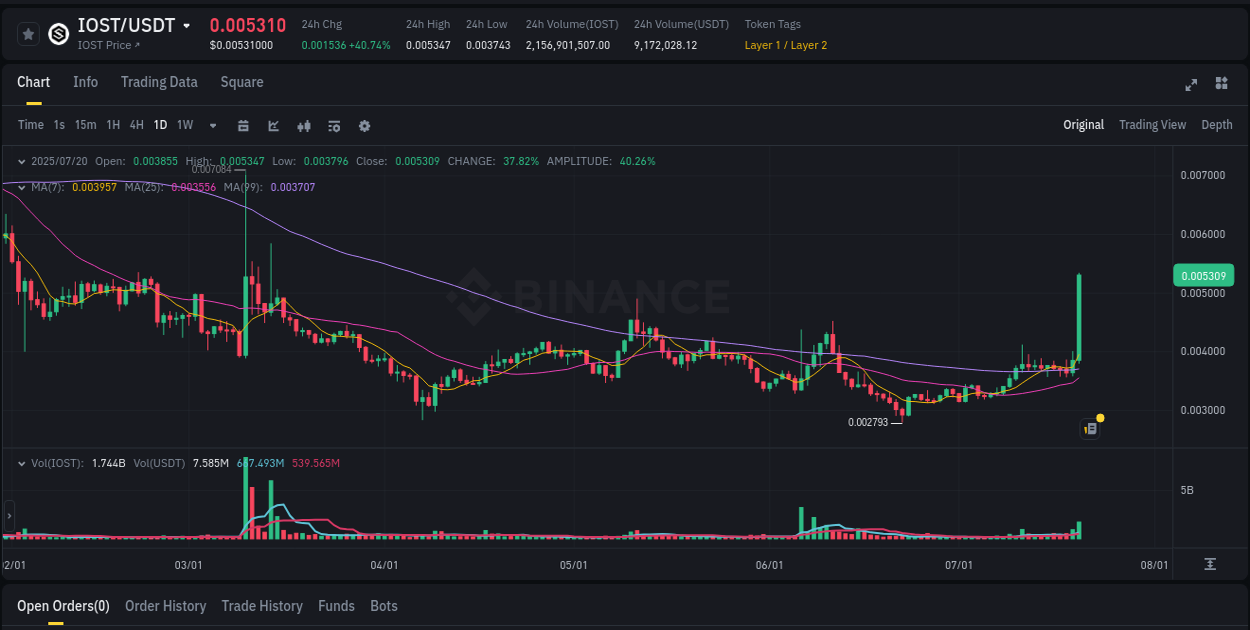Switch chart to Trading View mode
1250x630 pixels.
(1152, 125)
